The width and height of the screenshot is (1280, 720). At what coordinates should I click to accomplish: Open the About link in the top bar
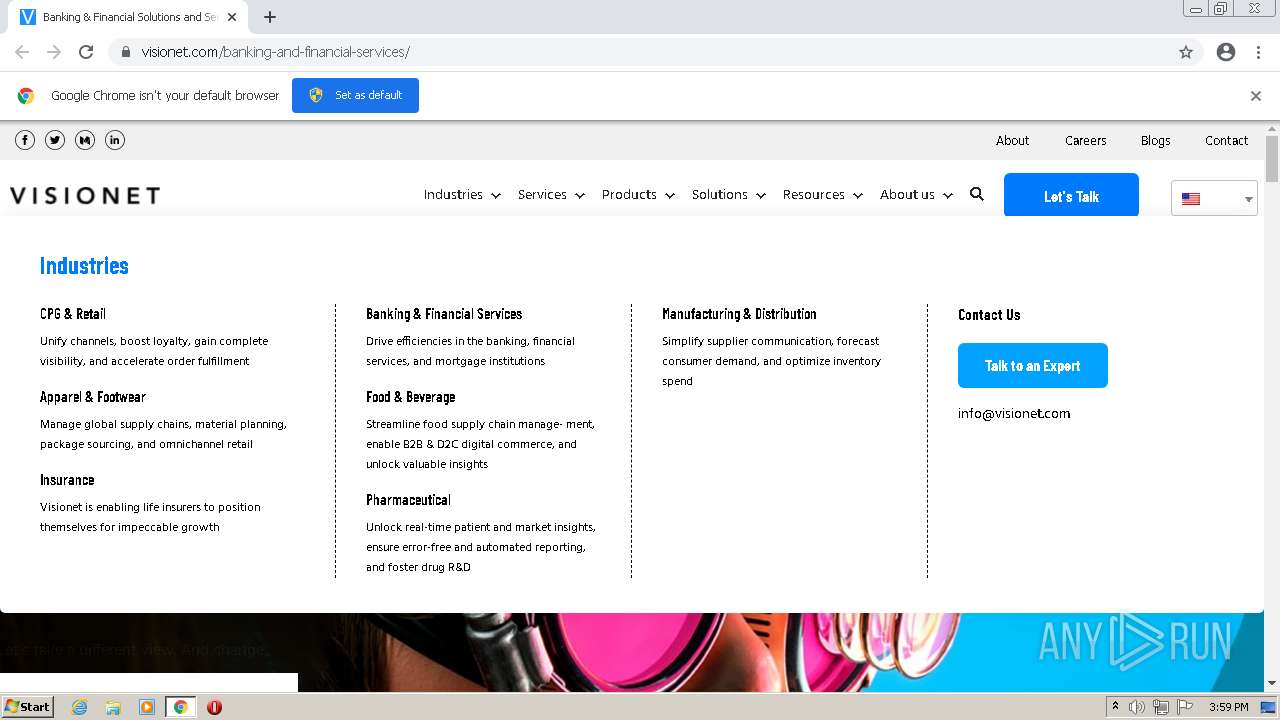click(1012, 141)
